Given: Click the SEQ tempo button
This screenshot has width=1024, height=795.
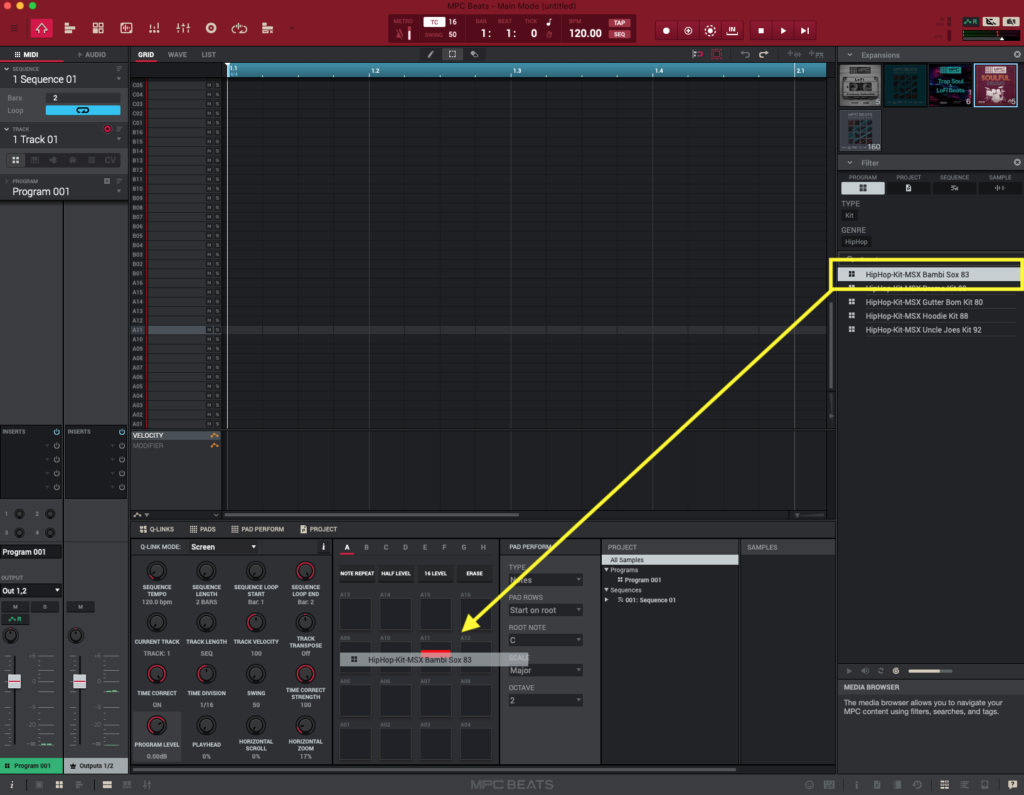Looking at the screenshot, I should (619, 35).
